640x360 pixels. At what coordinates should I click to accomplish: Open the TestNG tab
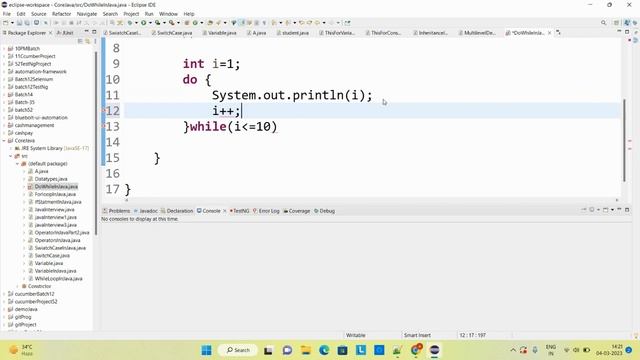(239, 211)
